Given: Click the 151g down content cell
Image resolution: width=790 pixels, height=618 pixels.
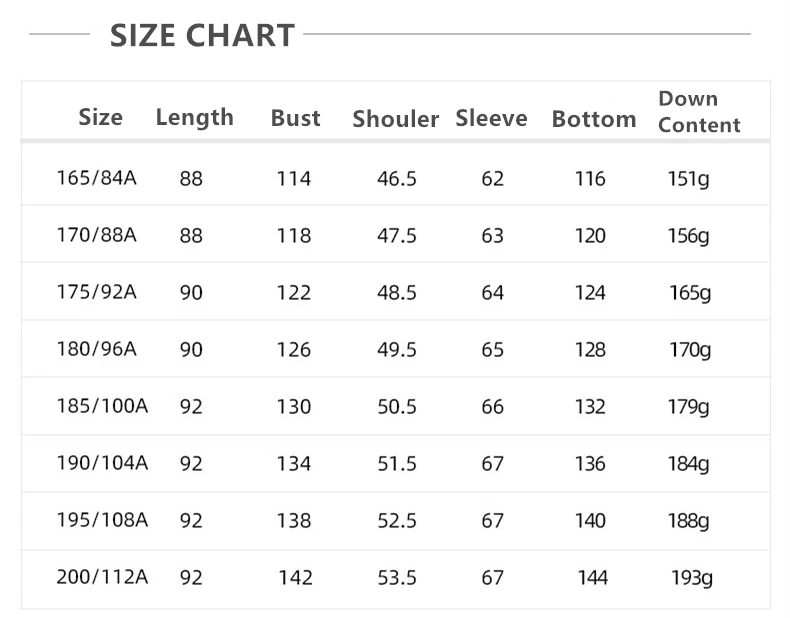Looking at the screenshot, I should 689,179.
